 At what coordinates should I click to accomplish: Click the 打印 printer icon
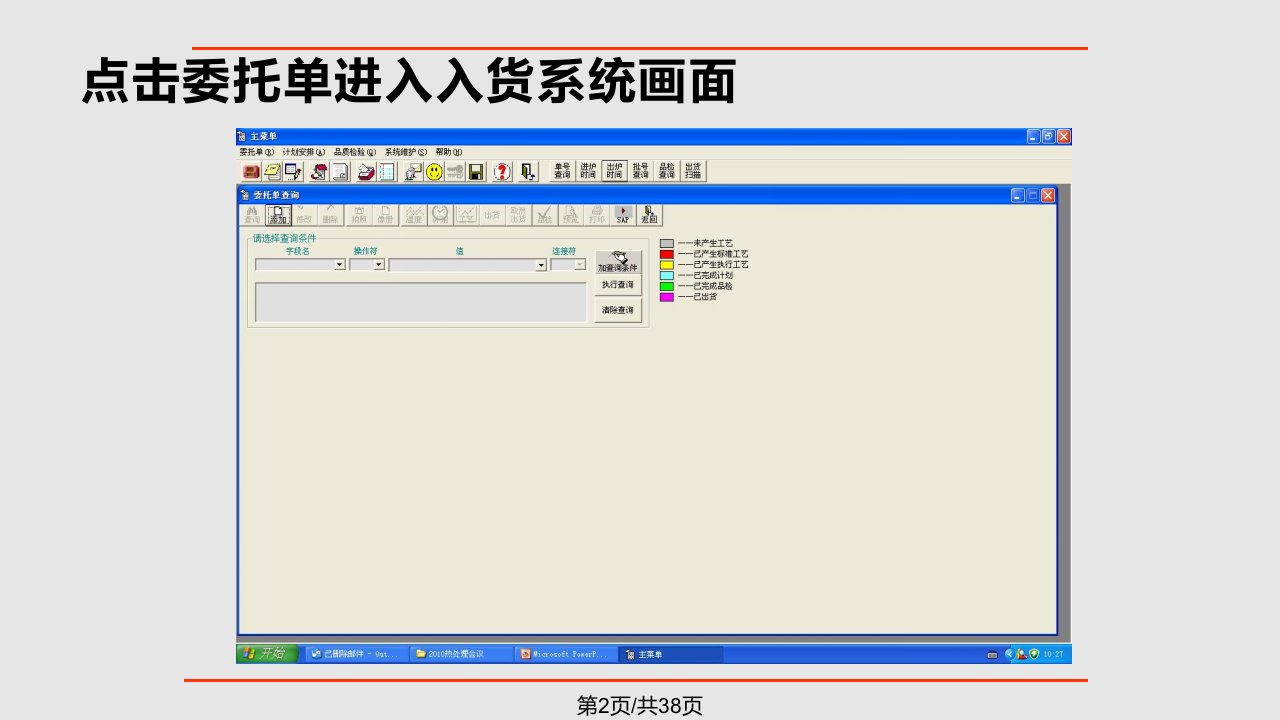[x=596, y=215]
